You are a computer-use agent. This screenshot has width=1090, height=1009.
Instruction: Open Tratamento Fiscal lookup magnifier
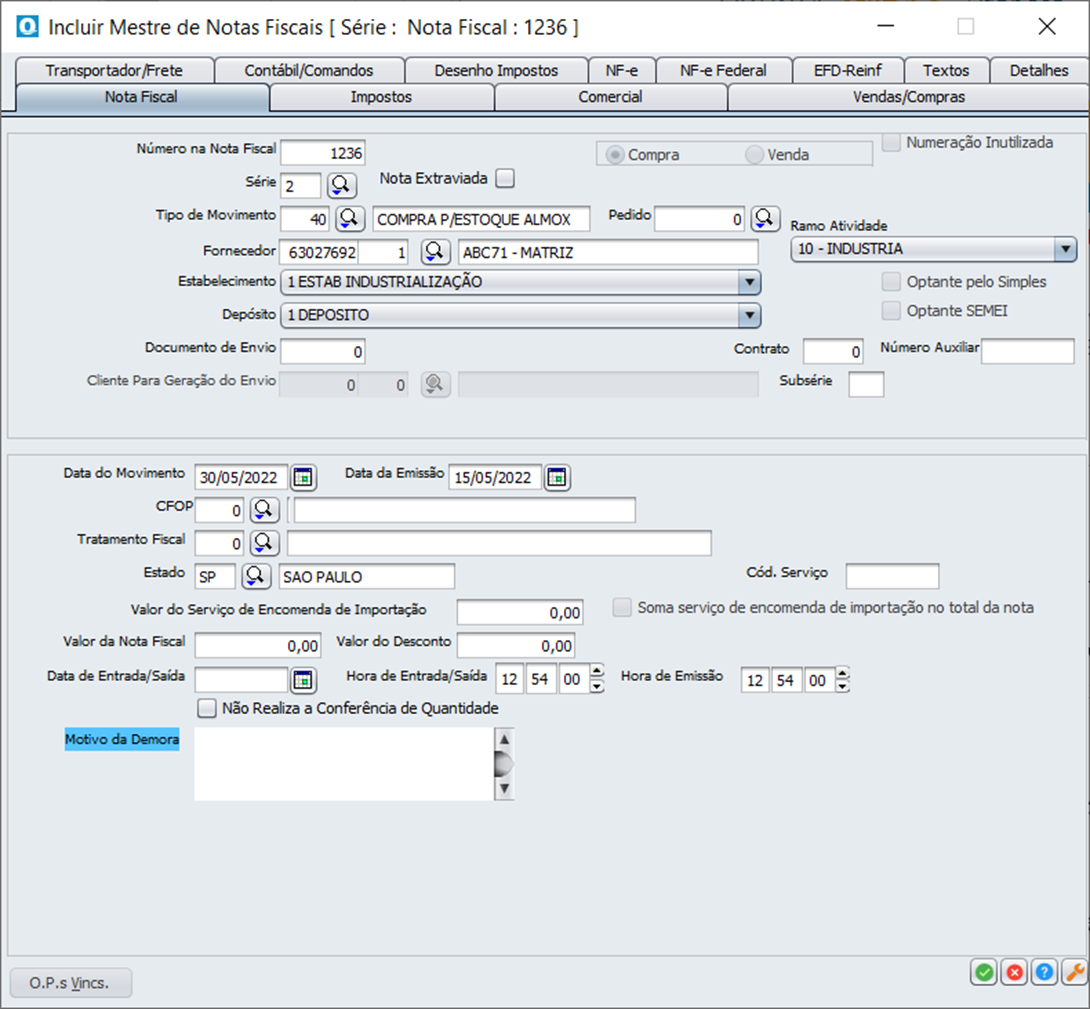[x=264, y=542]
